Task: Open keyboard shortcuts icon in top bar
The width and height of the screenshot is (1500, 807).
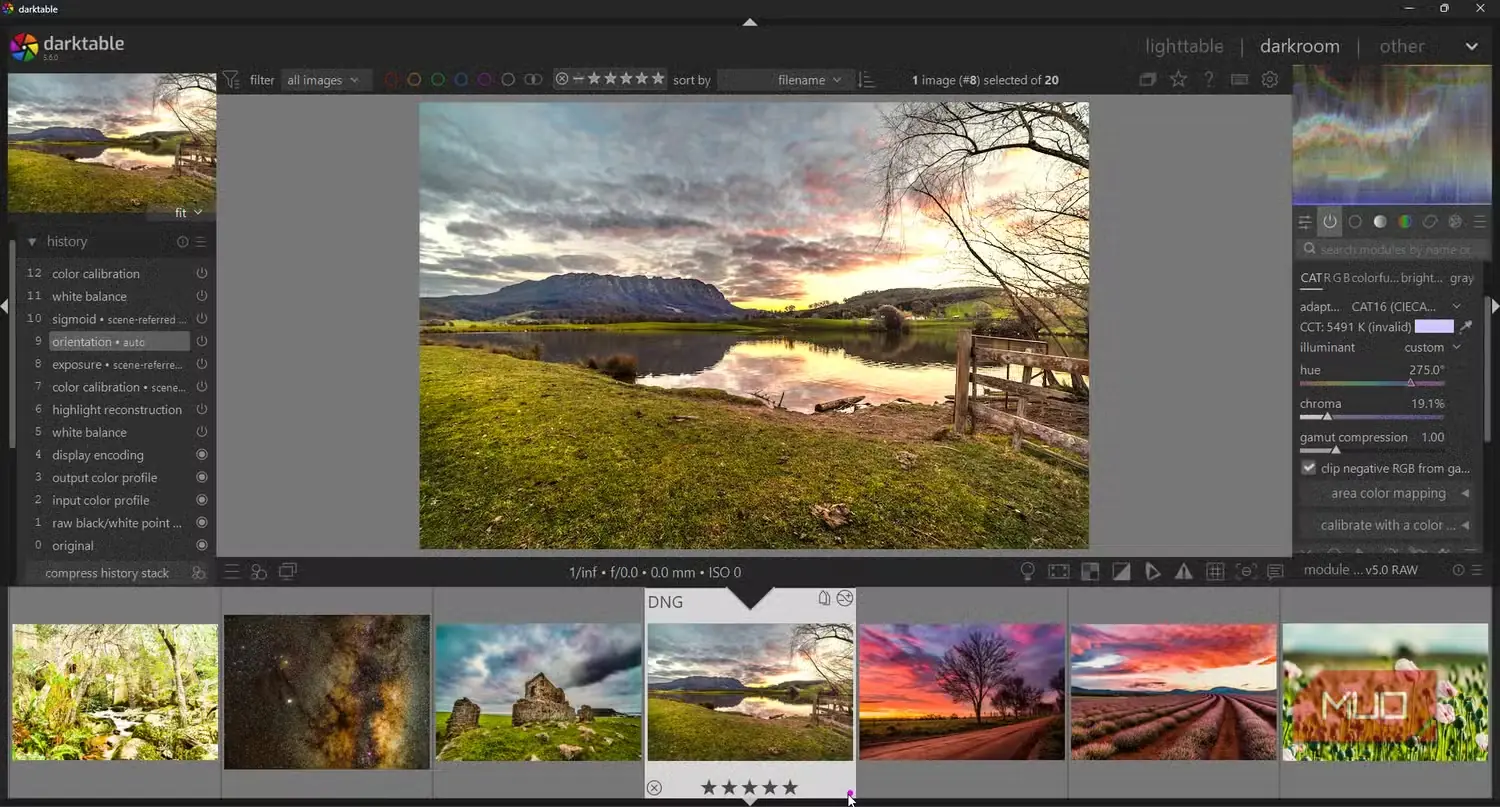Action: tap(1240, 80)
